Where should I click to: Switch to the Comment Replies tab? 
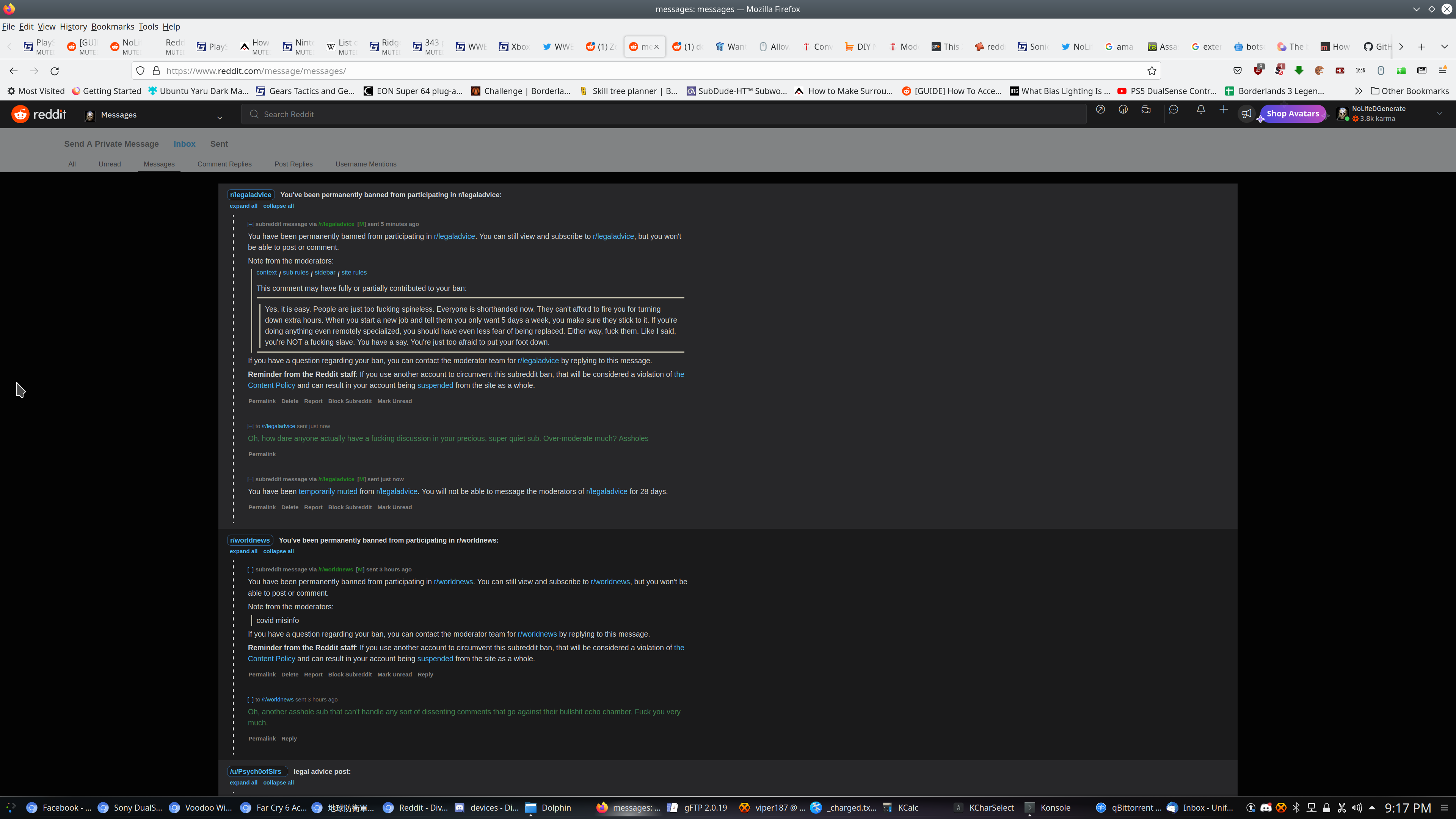click(x=224, y=164)
